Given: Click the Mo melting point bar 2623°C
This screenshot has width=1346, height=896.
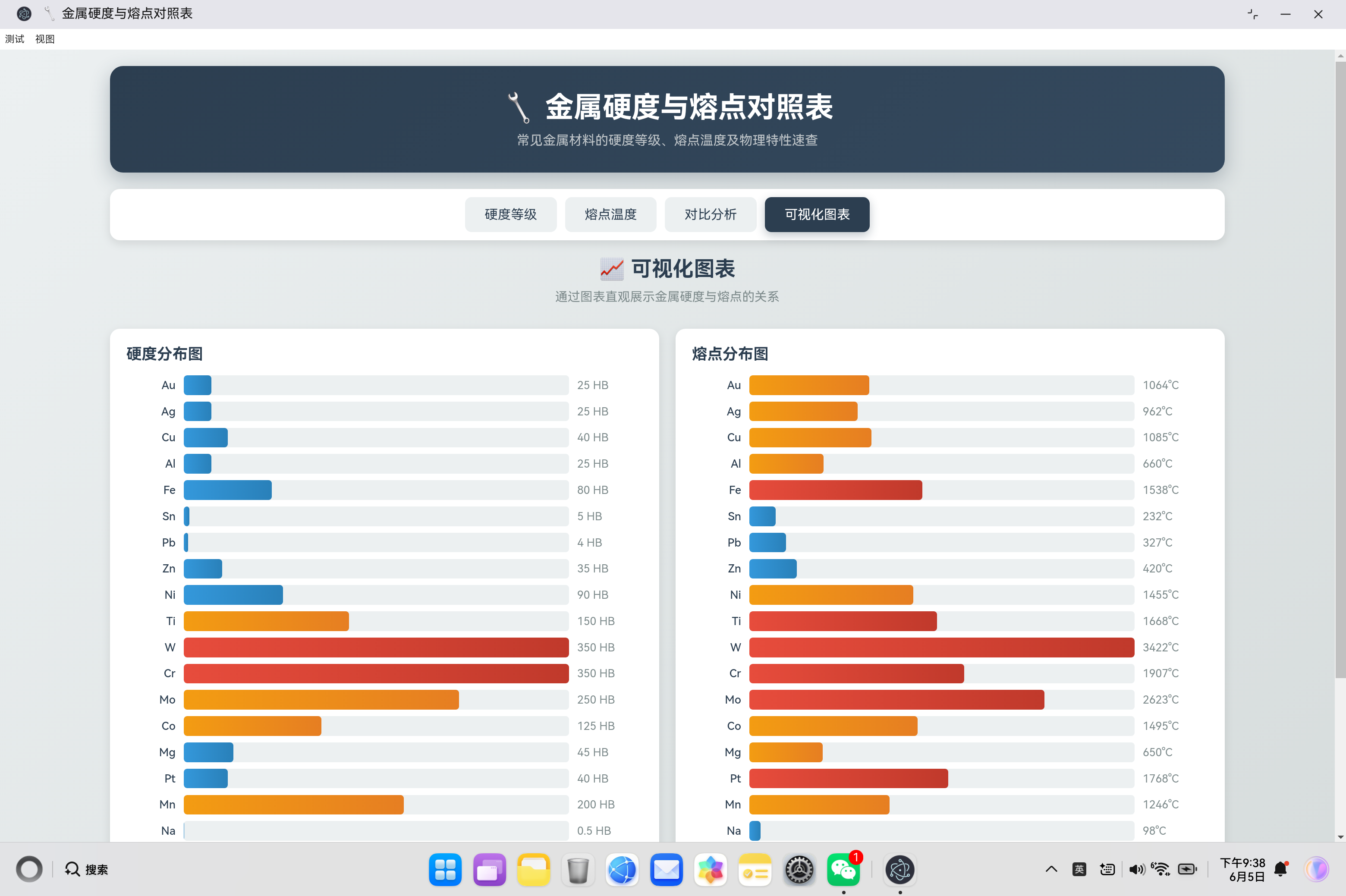Looking at the screenshot, I should [896, 699].
